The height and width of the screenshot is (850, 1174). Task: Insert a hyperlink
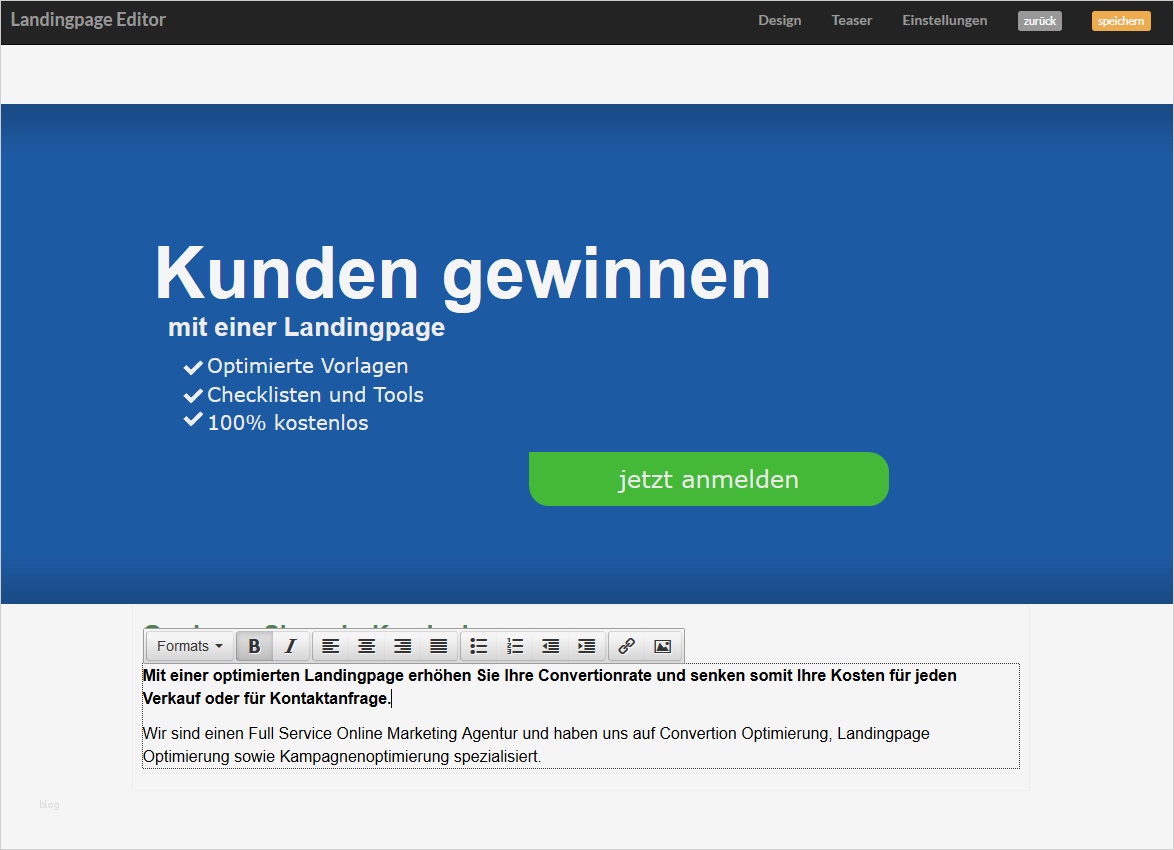coord(627,646)
